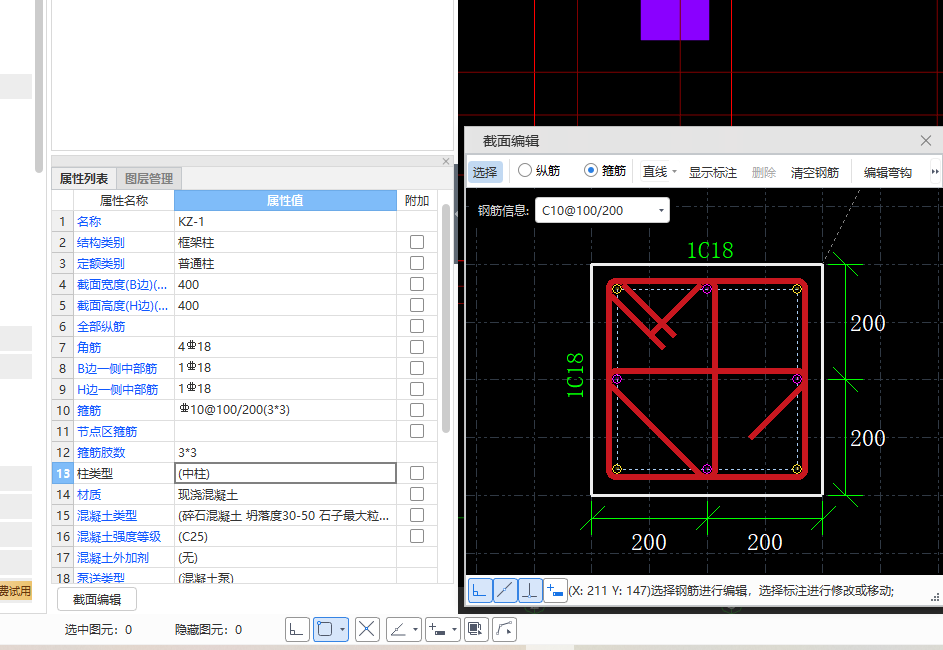
Task: Check the 附加 box for 混凝土强度等级
Action: point(417,536)
